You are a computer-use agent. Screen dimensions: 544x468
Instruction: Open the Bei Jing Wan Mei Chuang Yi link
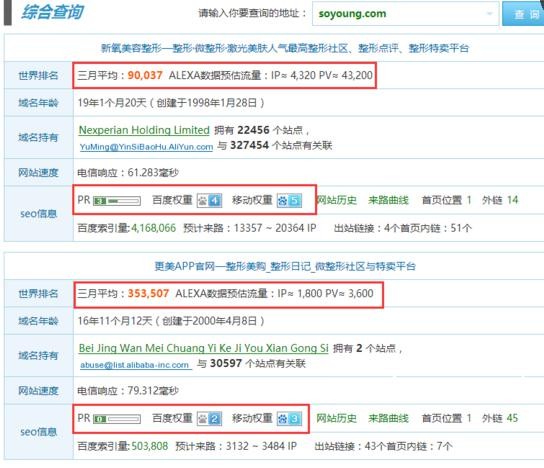pyautogui.click(x=203, y=348)
